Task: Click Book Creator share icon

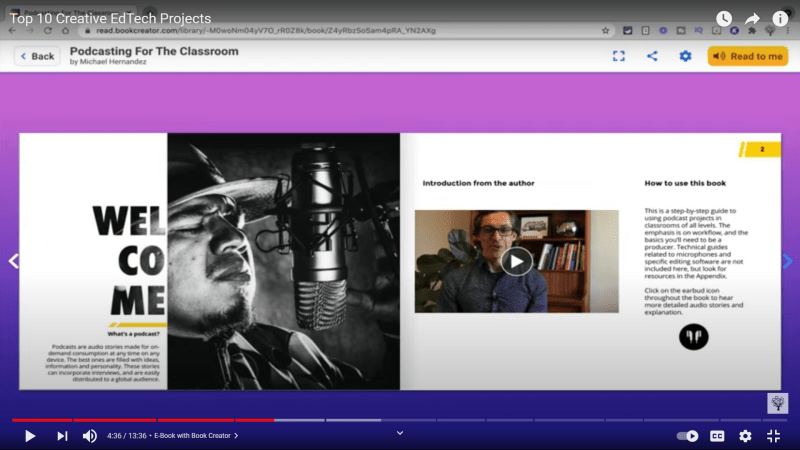Action: pyautogui.click(x=652, y=56)
